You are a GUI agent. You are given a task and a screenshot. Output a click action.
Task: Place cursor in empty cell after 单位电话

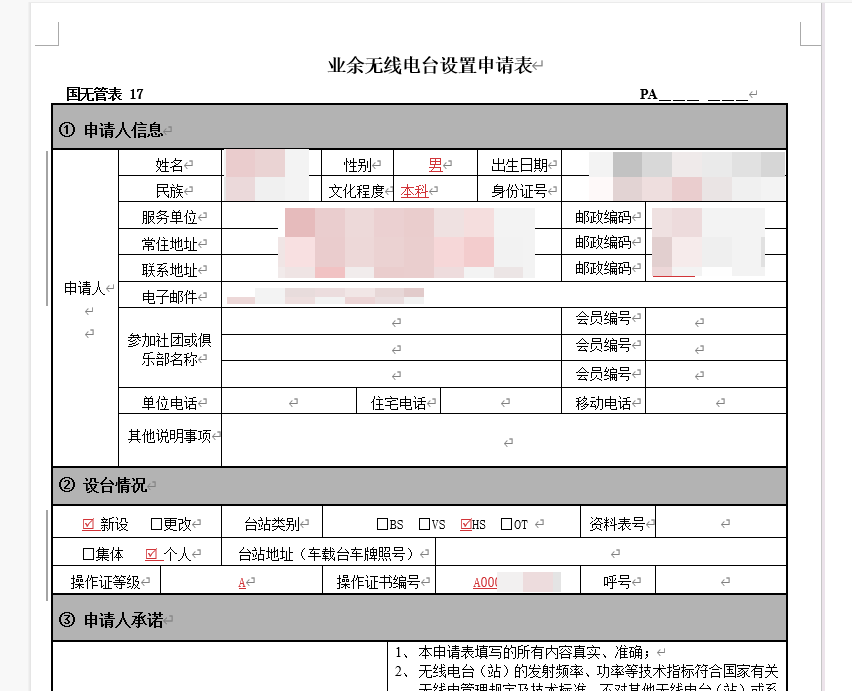(x=289, y=401)
